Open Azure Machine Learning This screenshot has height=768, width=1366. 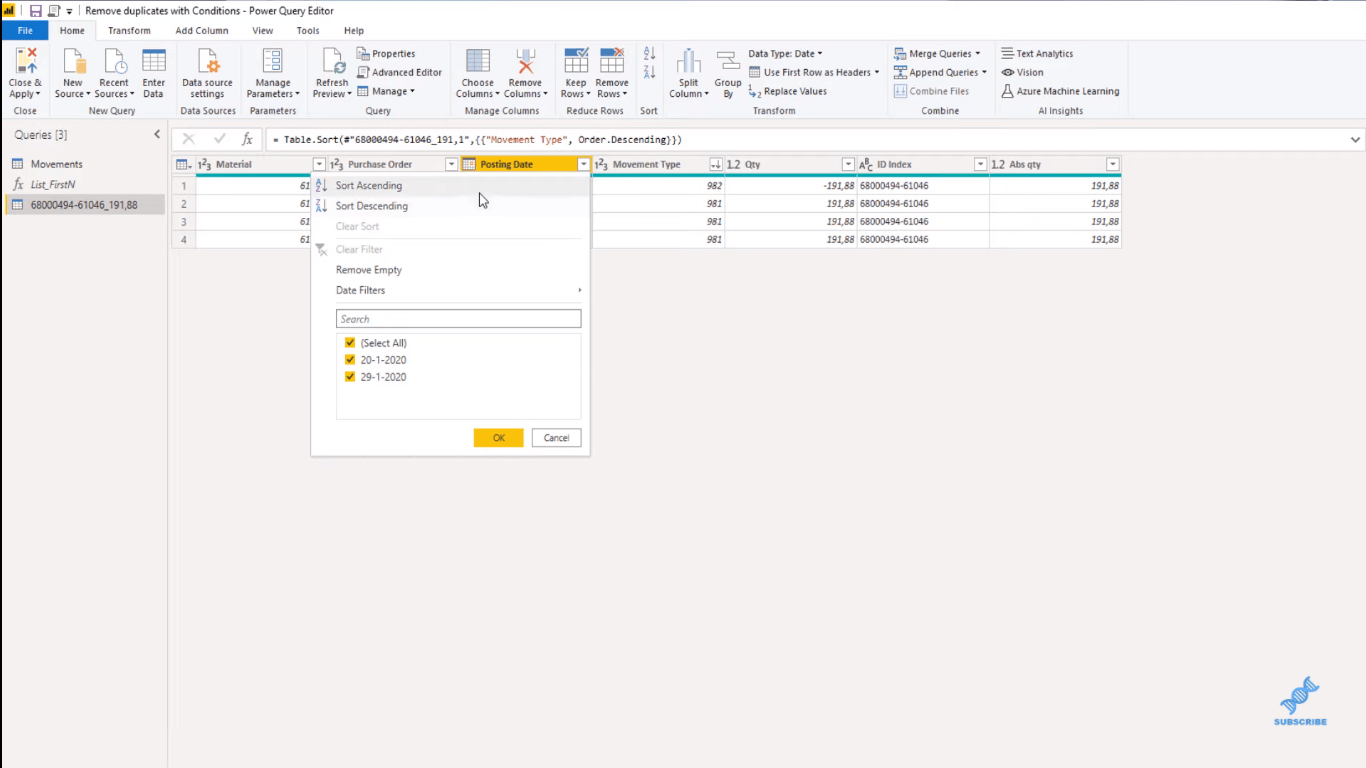click(1061, 91)
